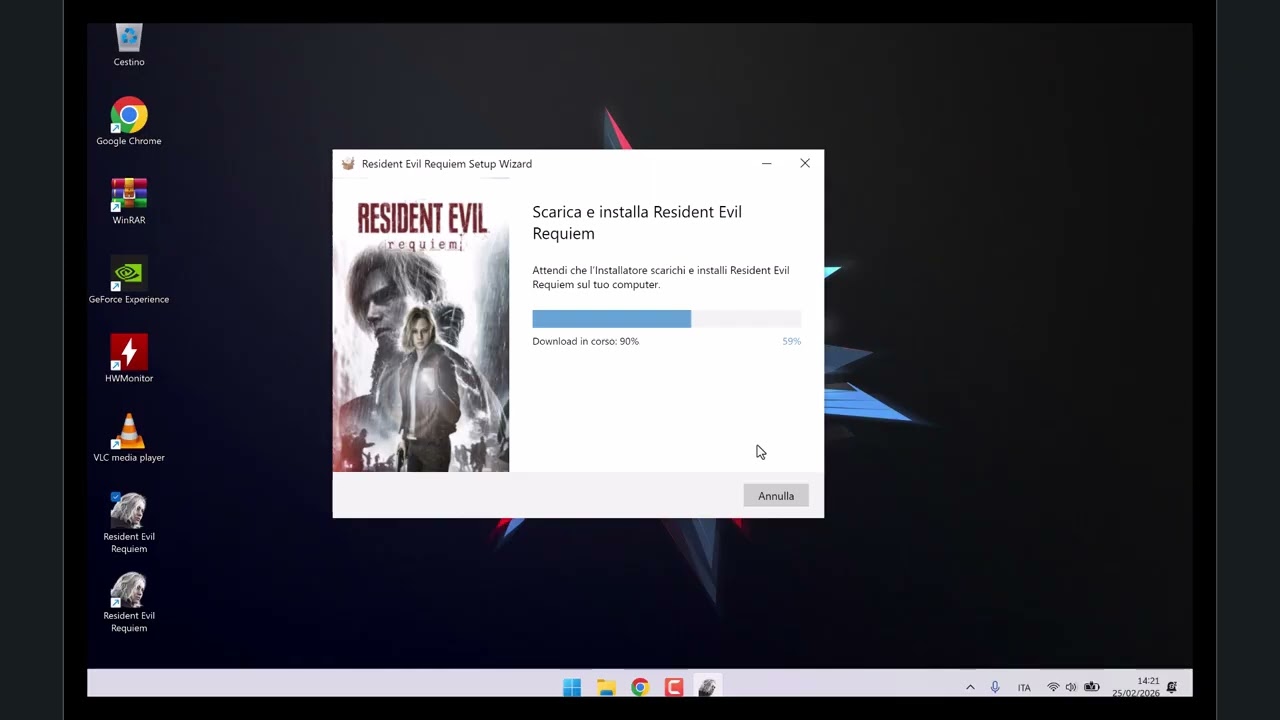
Task: Select the VLC media player desktop icon
Action: tap(129, 438)
